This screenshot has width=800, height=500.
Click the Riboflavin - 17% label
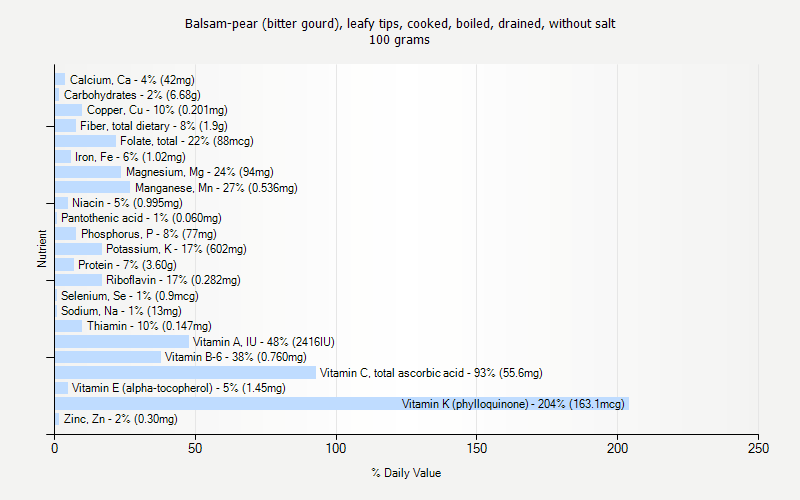click(173, 280)
